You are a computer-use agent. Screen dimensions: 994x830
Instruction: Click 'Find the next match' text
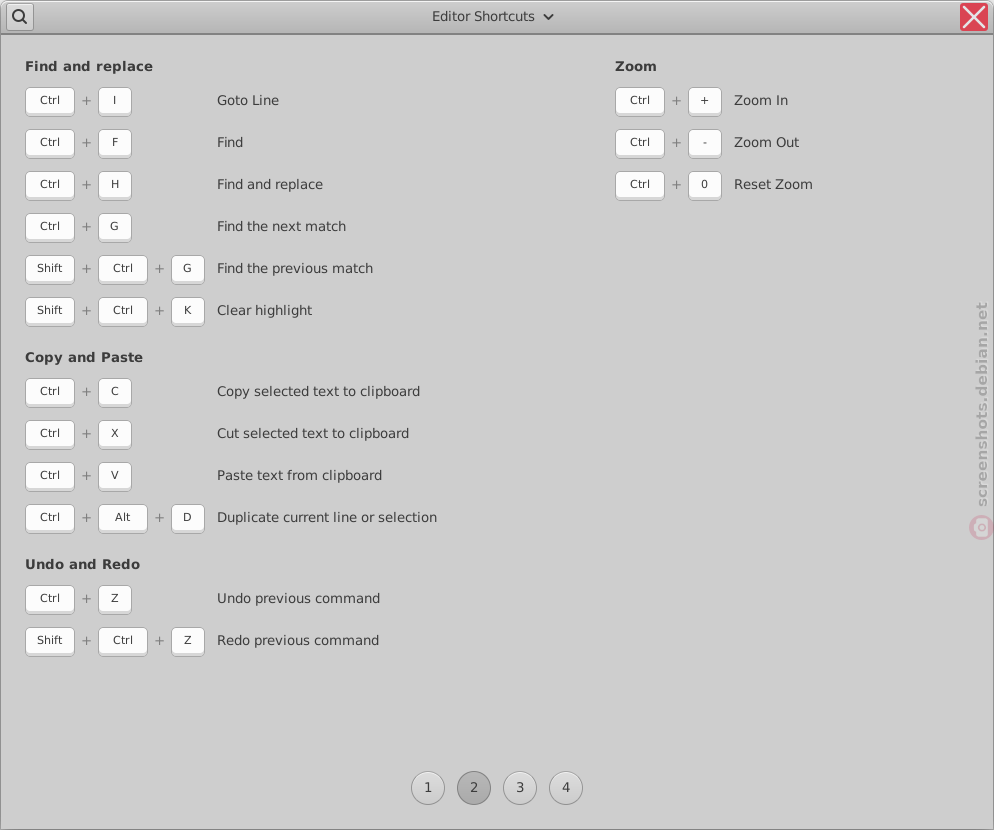281,226
